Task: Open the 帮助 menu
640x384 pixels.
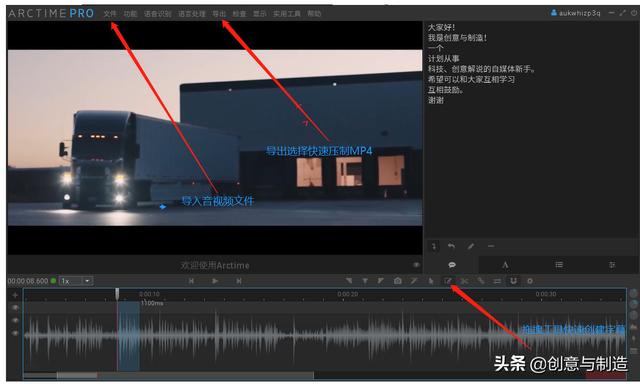Action: point(314,13)
